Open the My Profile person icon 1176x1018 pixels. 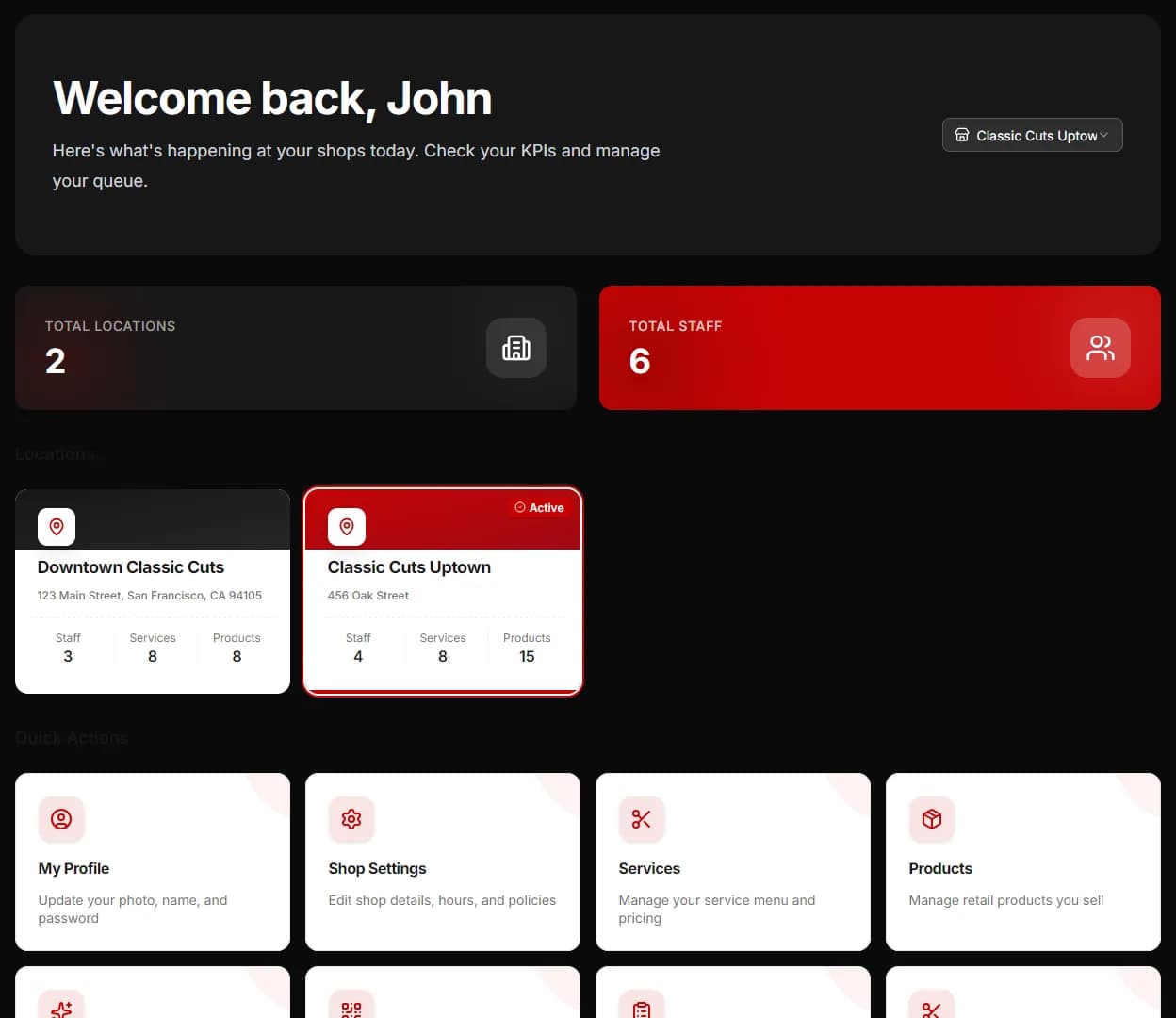(61, 819)
